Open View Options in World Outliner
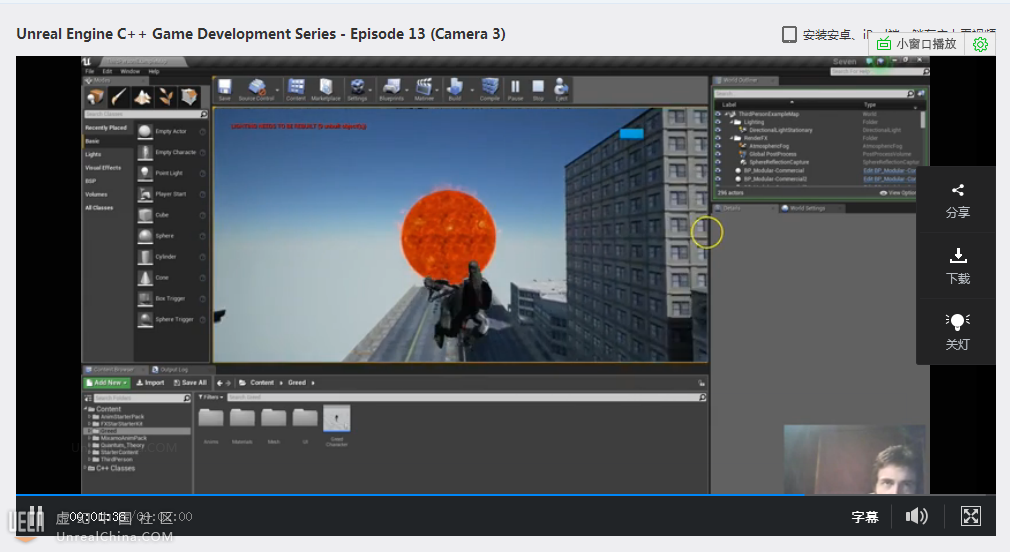Image resolution: width=1010 pixels, height=552 pixels. [x=898, y=193]
